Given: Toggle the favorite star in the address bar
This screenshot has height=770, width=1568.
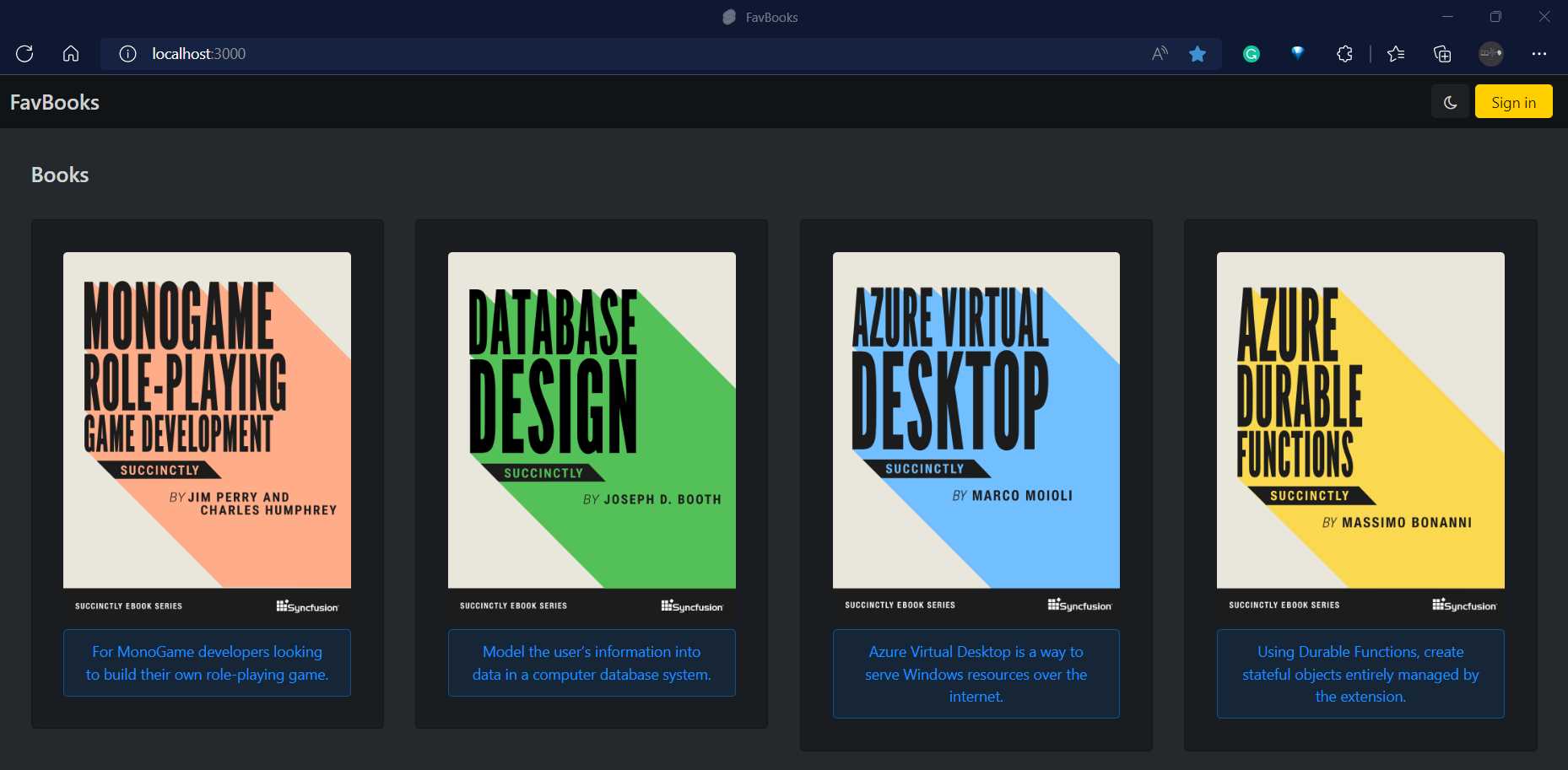Looking at the screenshot, I should click(x=1197, y=53).
